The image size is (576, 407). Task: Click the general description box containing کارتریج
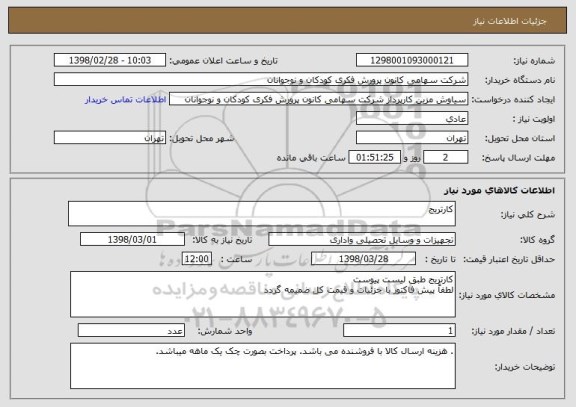tap(262, 214)
